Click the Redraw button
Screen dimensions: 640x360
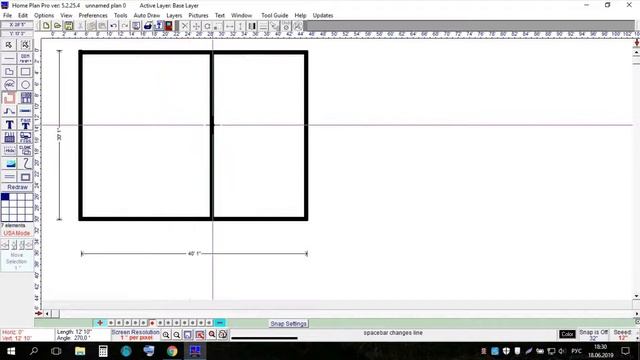coord(17,187)
